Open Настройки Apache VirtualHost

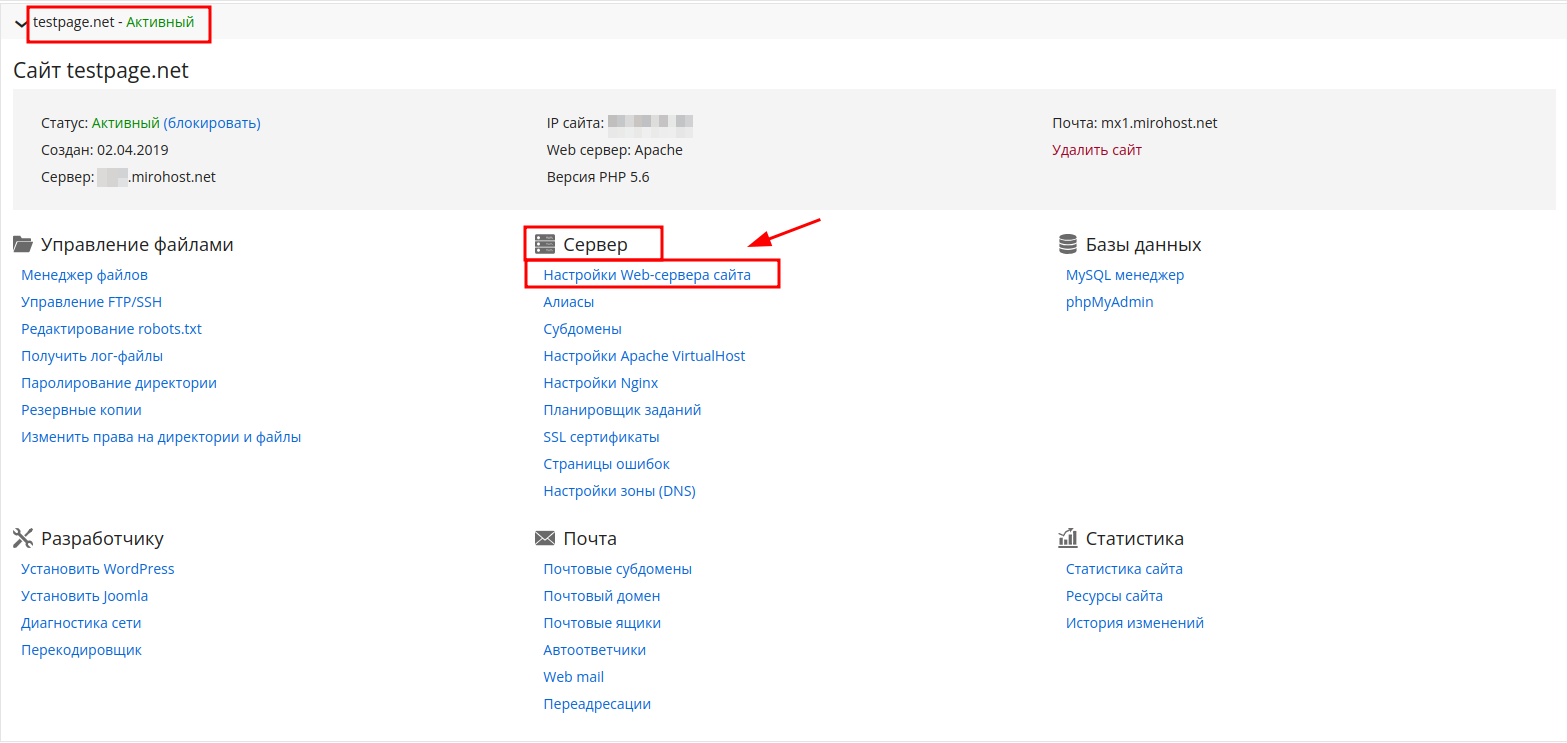pyautogui.click(x=644, y=356)
